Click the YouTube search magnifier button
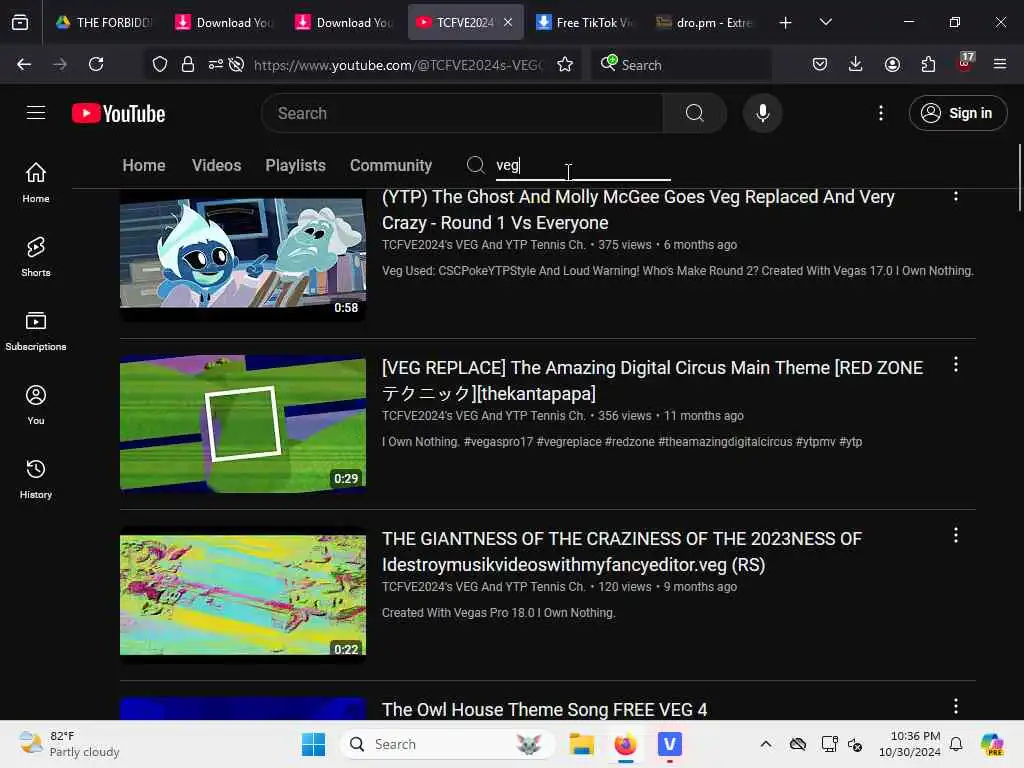 pyautogui.click(x=694, y=113)
